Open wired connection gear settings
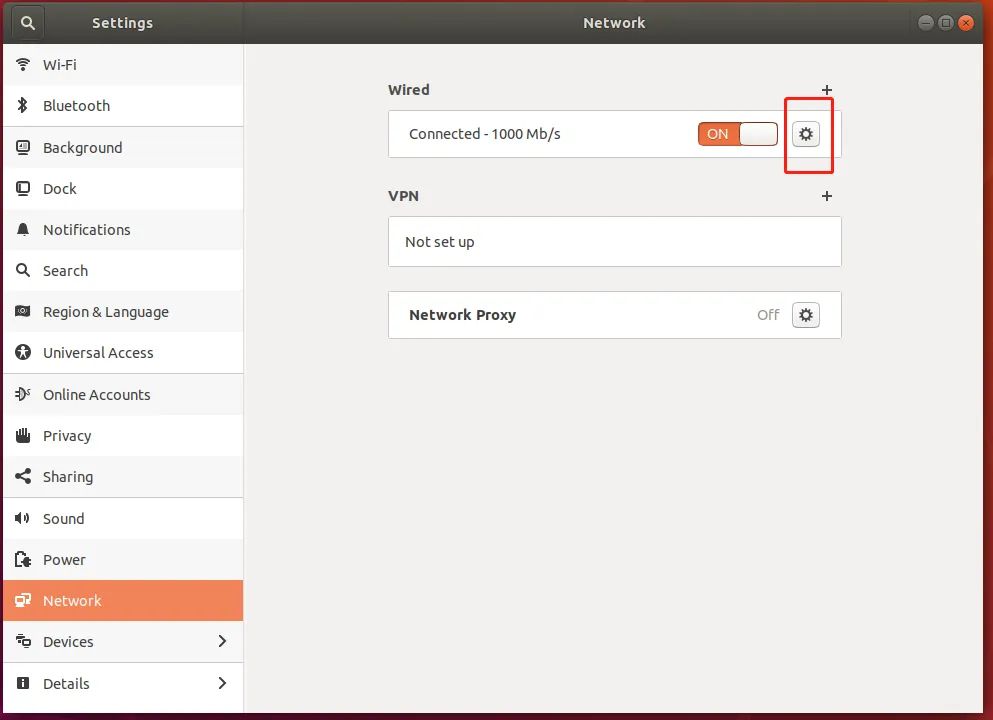This screenshot has width=993, height=720. click(806, 134)
